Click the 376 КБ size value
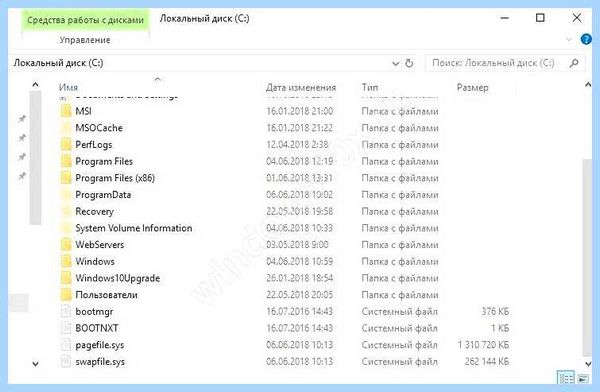The image size is (600, 392). pyautogui.click(x=495, y=312)
